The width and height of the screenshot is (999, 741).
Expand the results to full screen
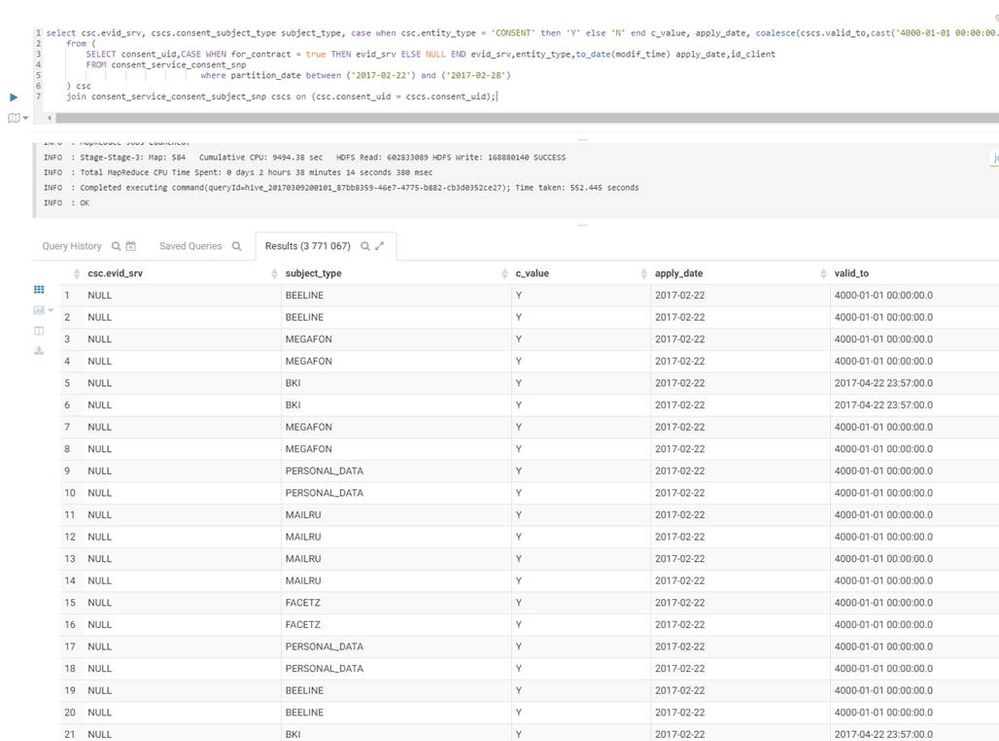pos(380,246)
